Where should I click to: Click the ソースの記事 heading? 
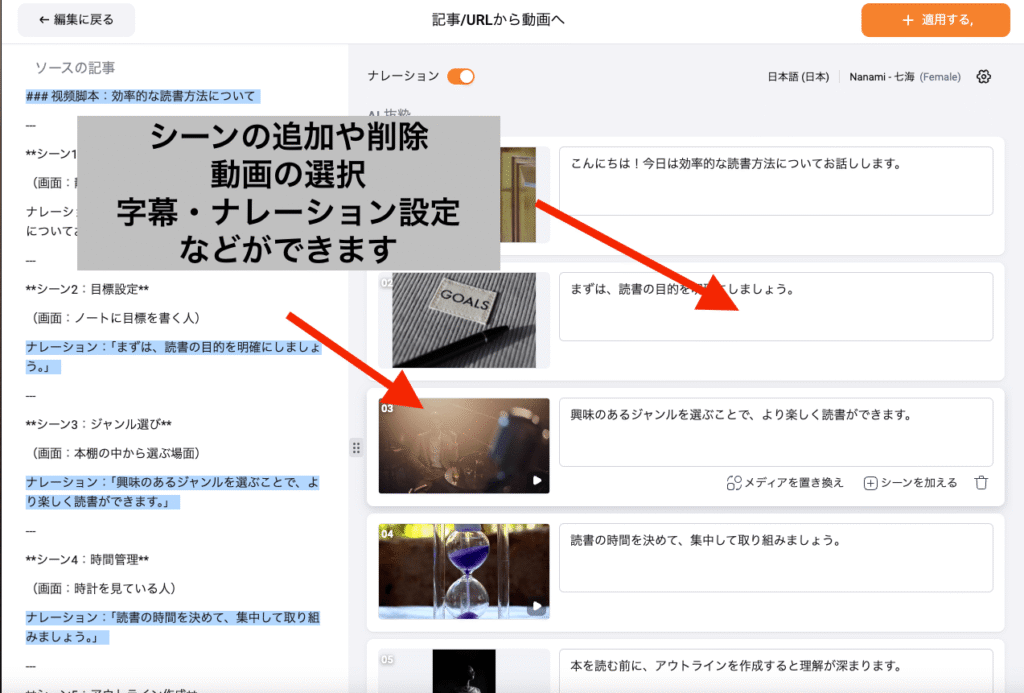point(74,67)
